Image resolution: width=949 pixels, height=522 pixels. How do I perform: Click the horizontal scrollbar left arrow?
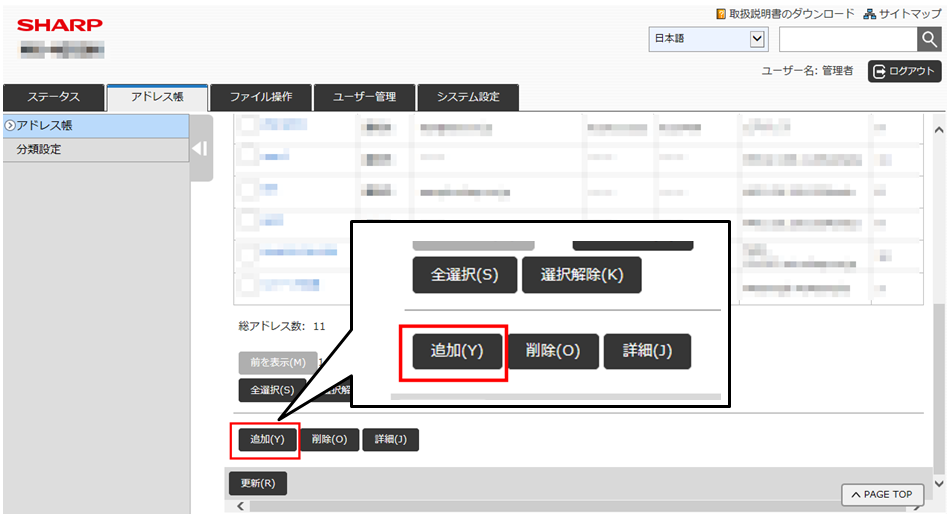tap(240, 506)
